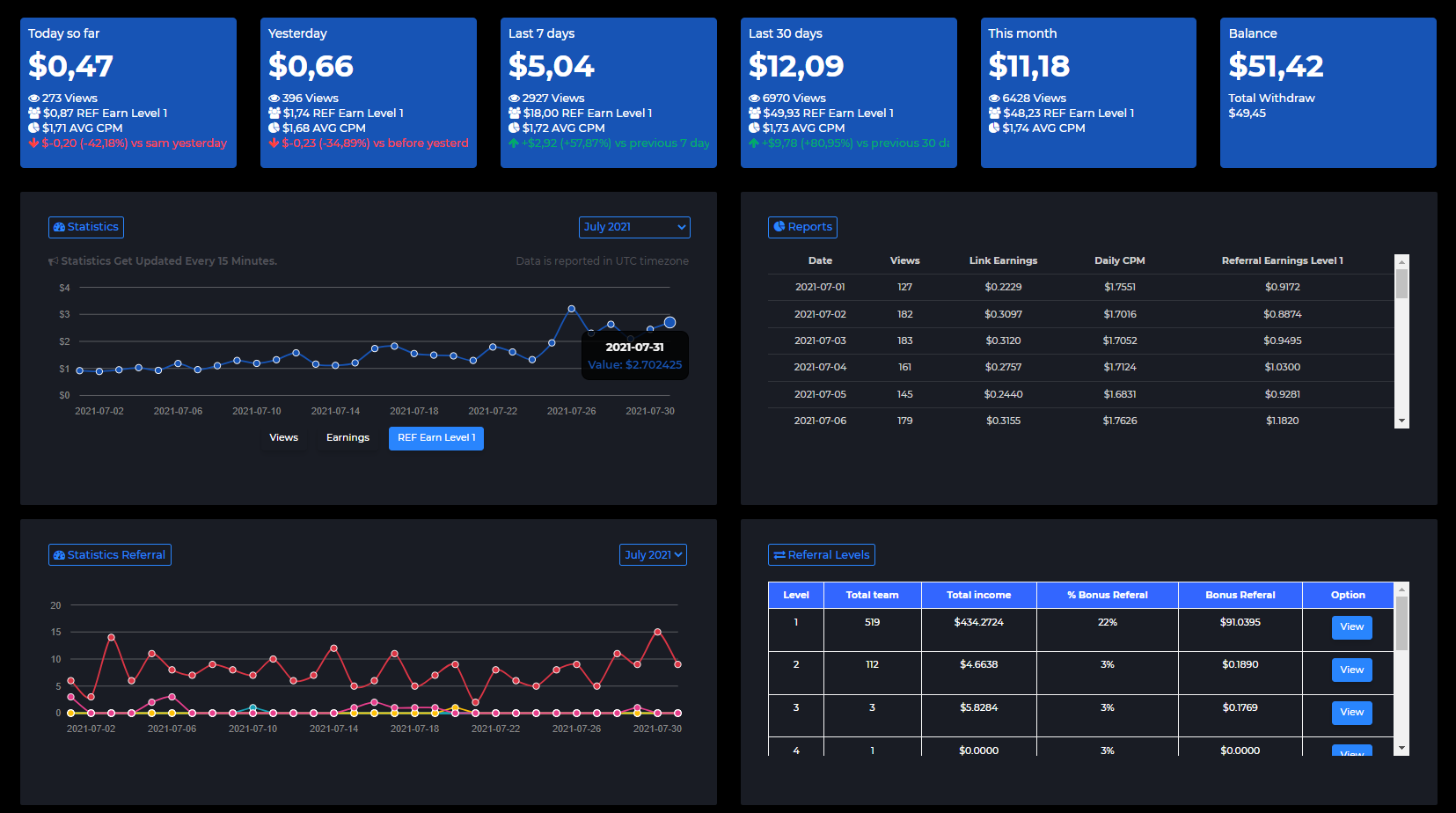Click the $0.3155 link earnings value
Screen dimensions: 1456x813
(1003, 421)
